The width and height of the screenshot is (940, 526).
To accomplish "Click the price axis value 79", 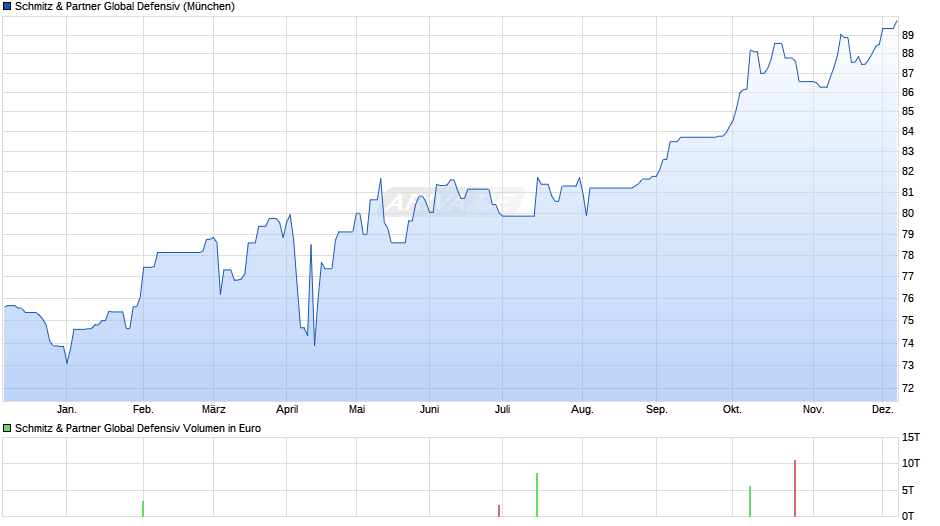I will click(x=908, y=235).
